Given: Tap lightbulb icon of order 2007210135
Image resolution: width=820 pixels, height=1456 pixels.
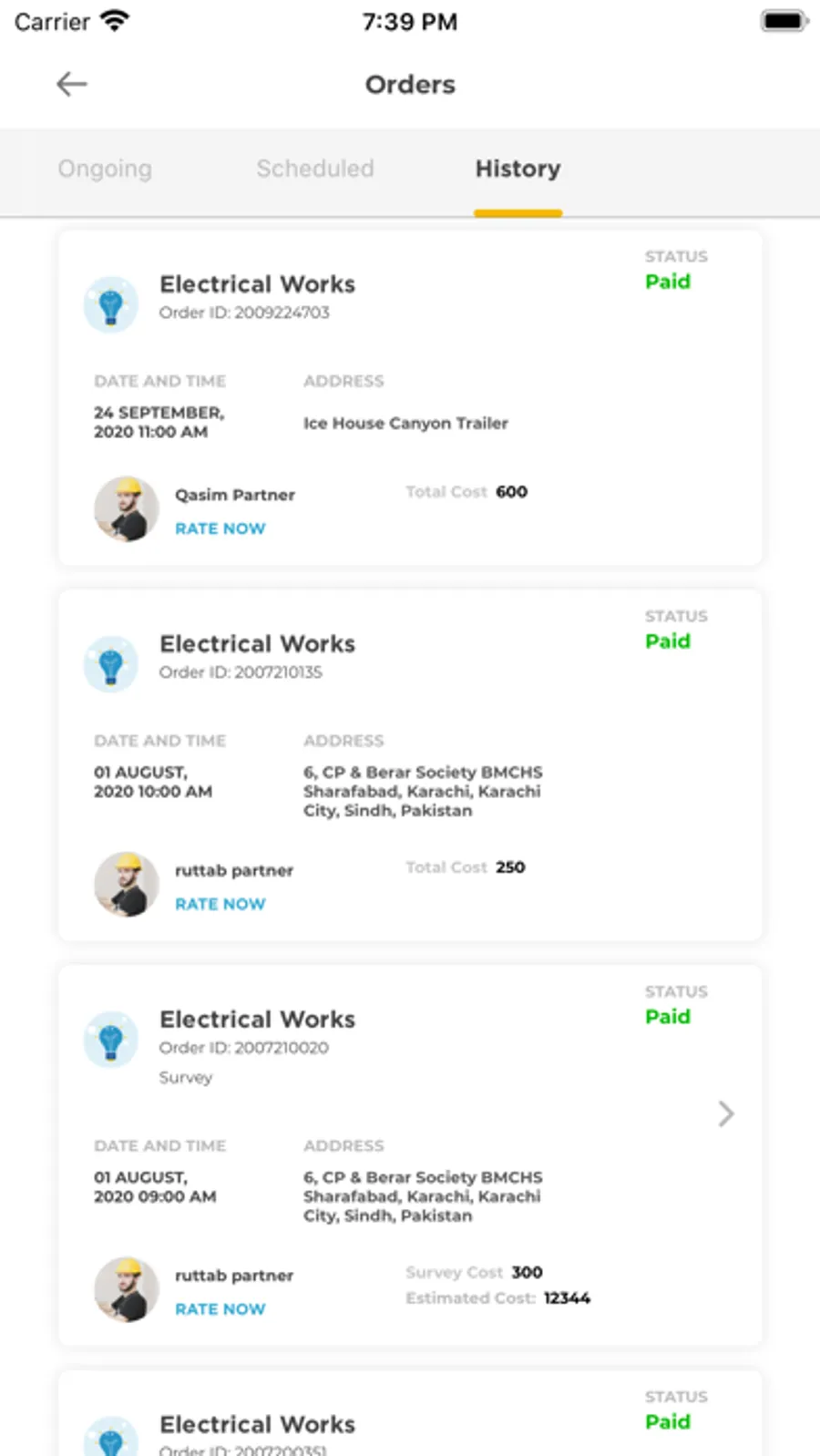Looking at the screenshot, I should tap(111, 664).
